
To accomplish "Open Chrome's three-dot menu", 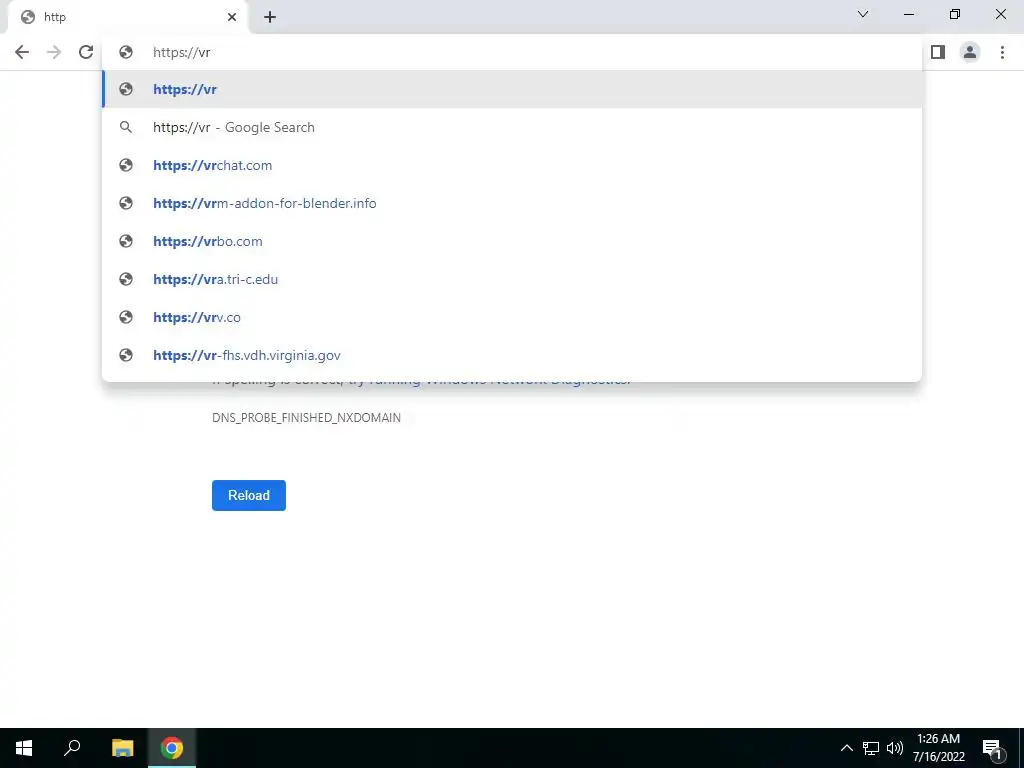I will (x=1002, y=52).
